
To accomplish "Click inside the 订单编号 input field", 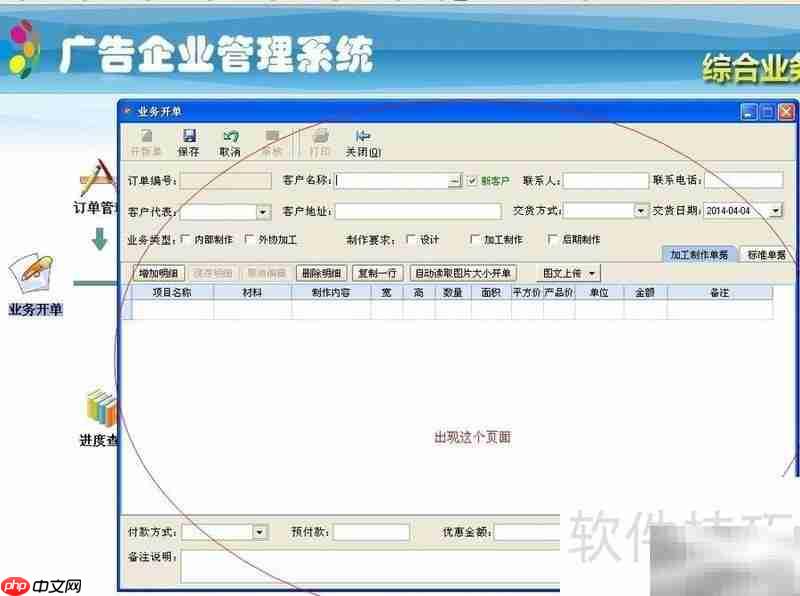I will point(227,180).
